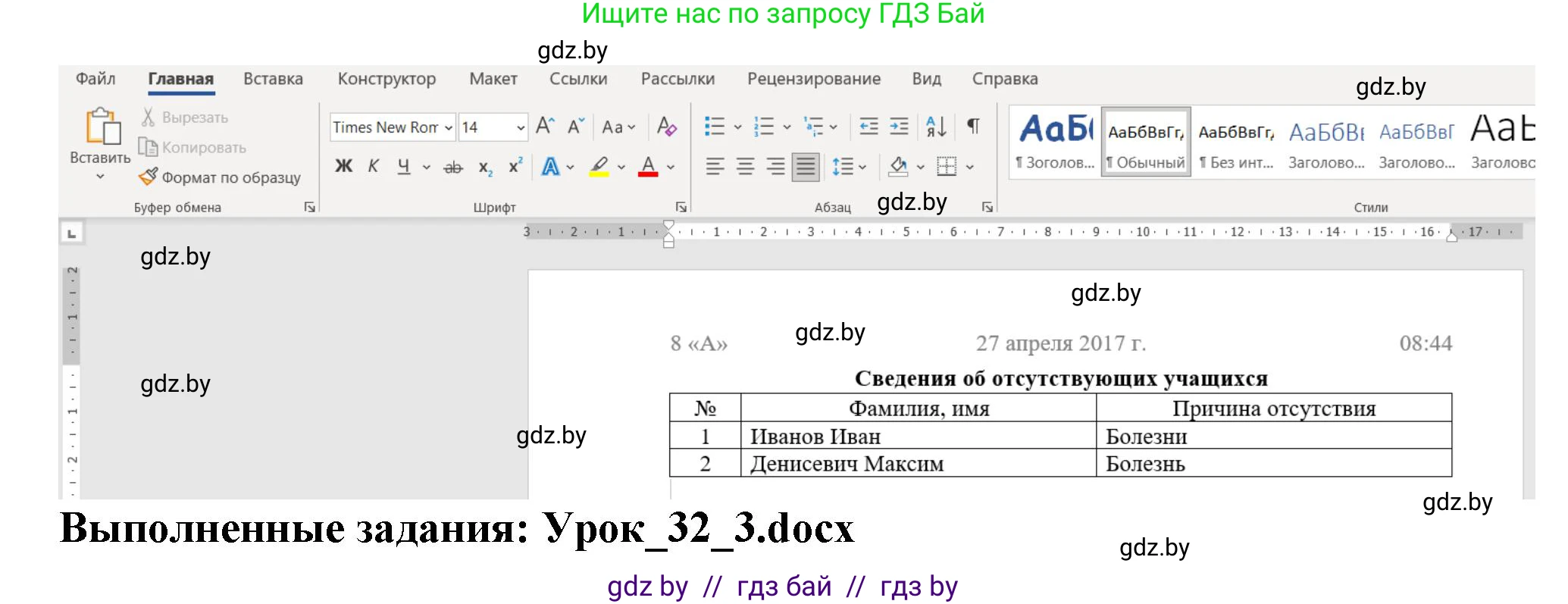Click the right indent marker on ruler

(x=1451, y=236)
